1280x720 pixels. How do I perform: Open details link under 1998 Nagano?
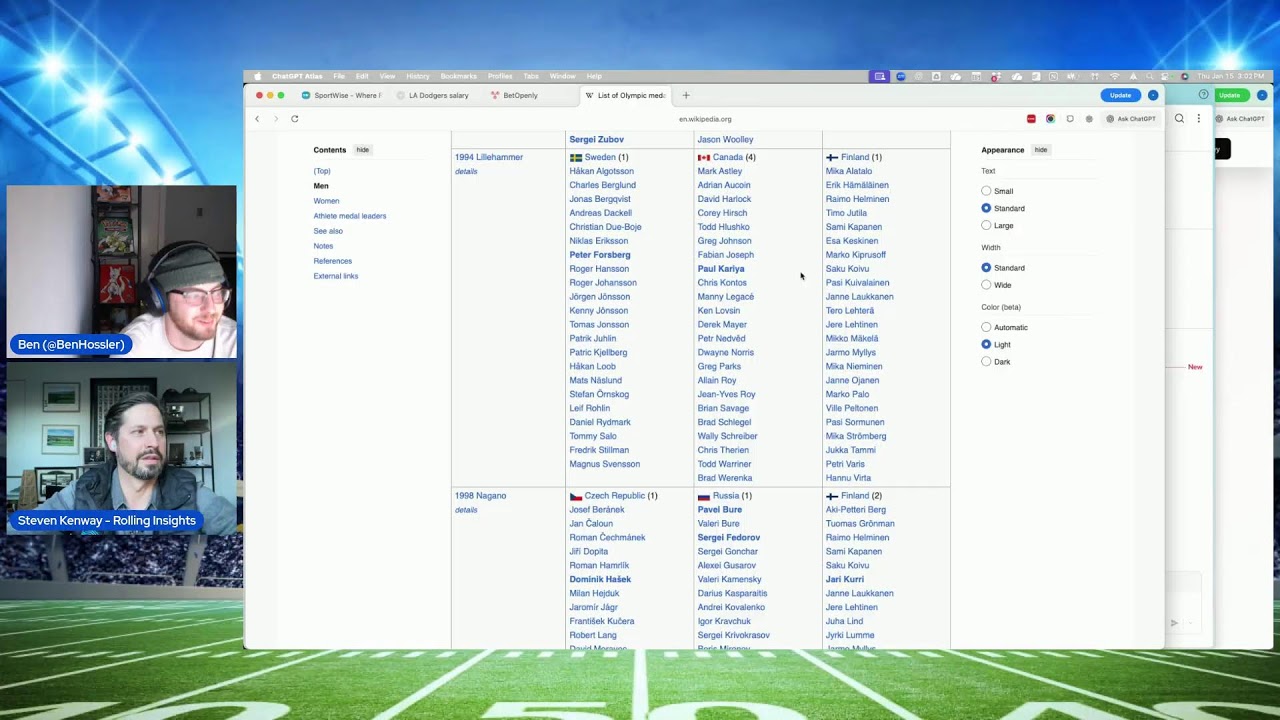(x=466, y=510)
